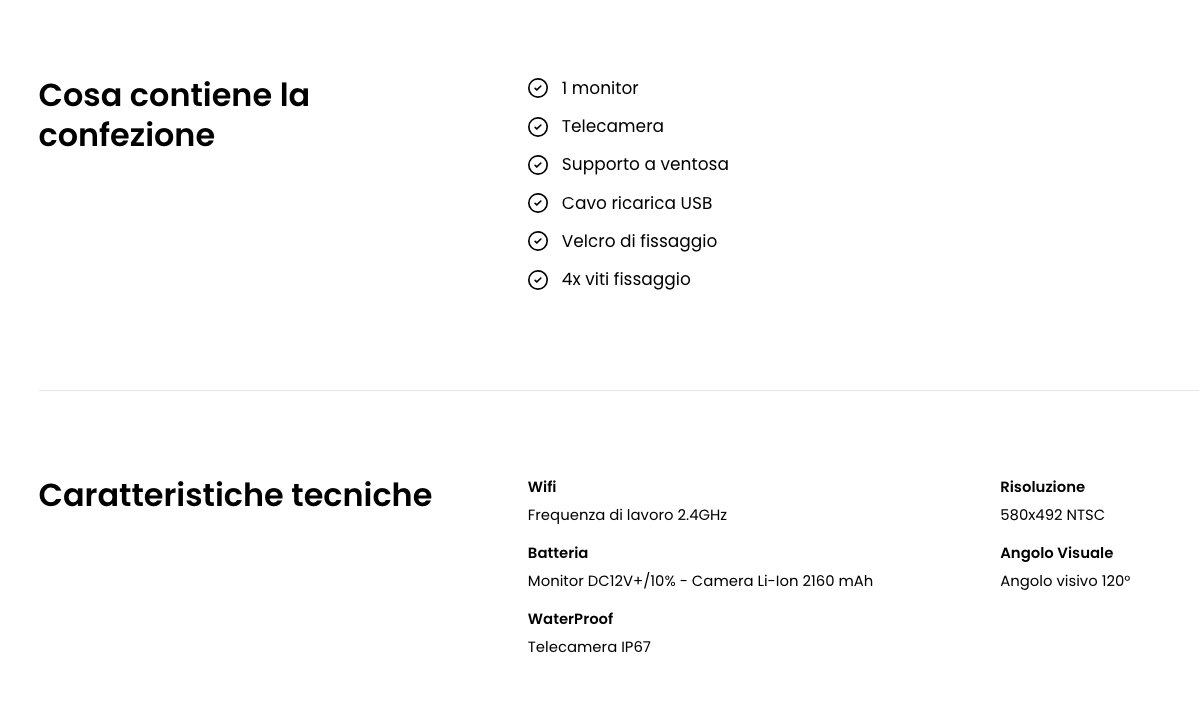Click the check icon beside 1 monitor

click(538, 88)
